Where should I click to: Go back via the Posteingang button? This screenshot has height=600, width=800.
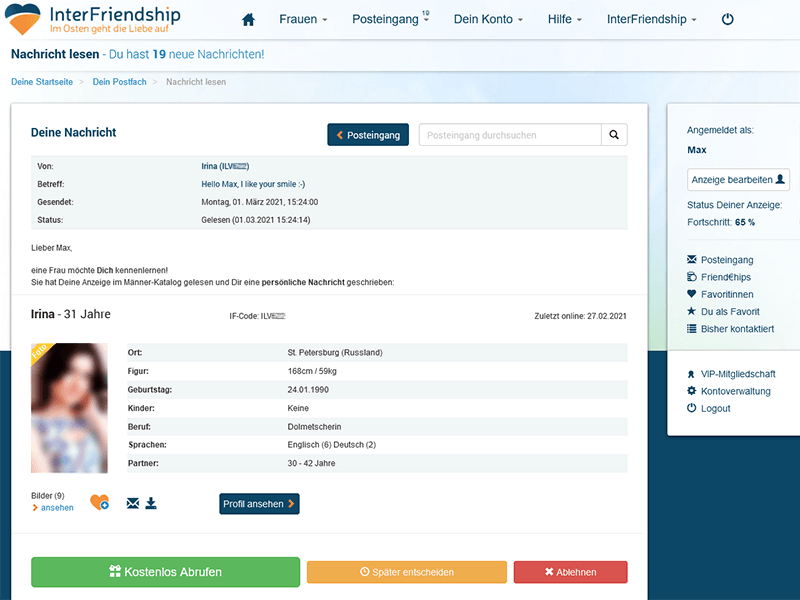(x=368, y=135)
